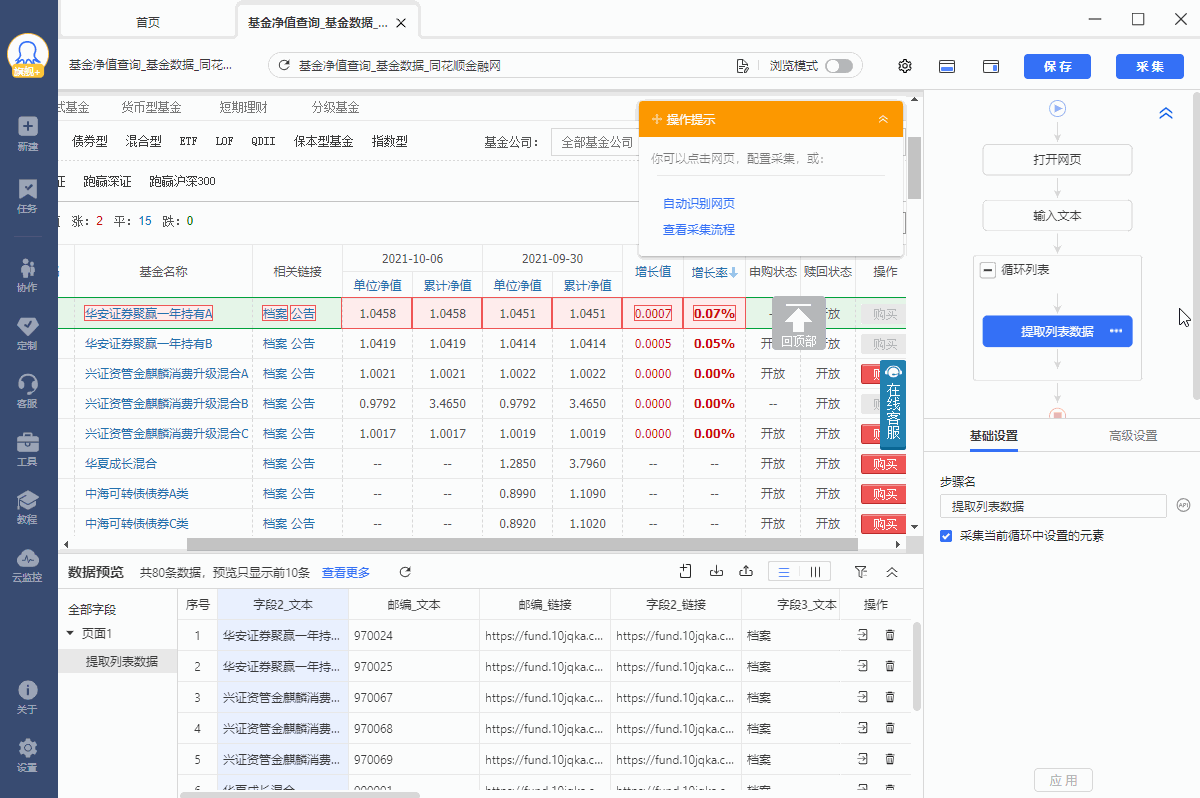Open the 查看更多 link in data preview

coord(346,573)
